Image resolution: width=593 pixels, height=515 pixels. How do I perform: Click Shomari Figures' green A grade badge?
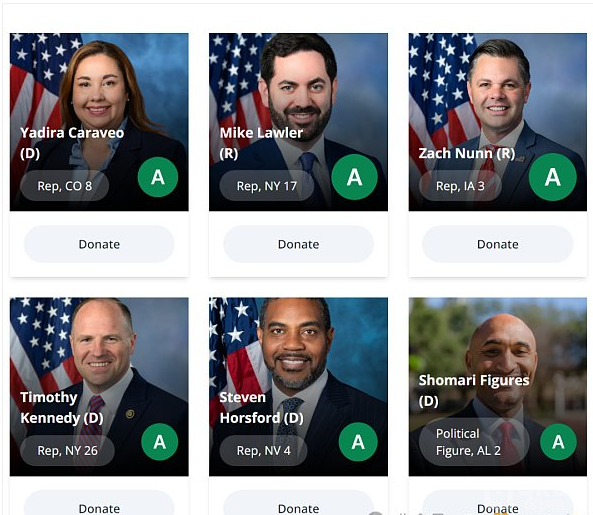pos(558,442)
